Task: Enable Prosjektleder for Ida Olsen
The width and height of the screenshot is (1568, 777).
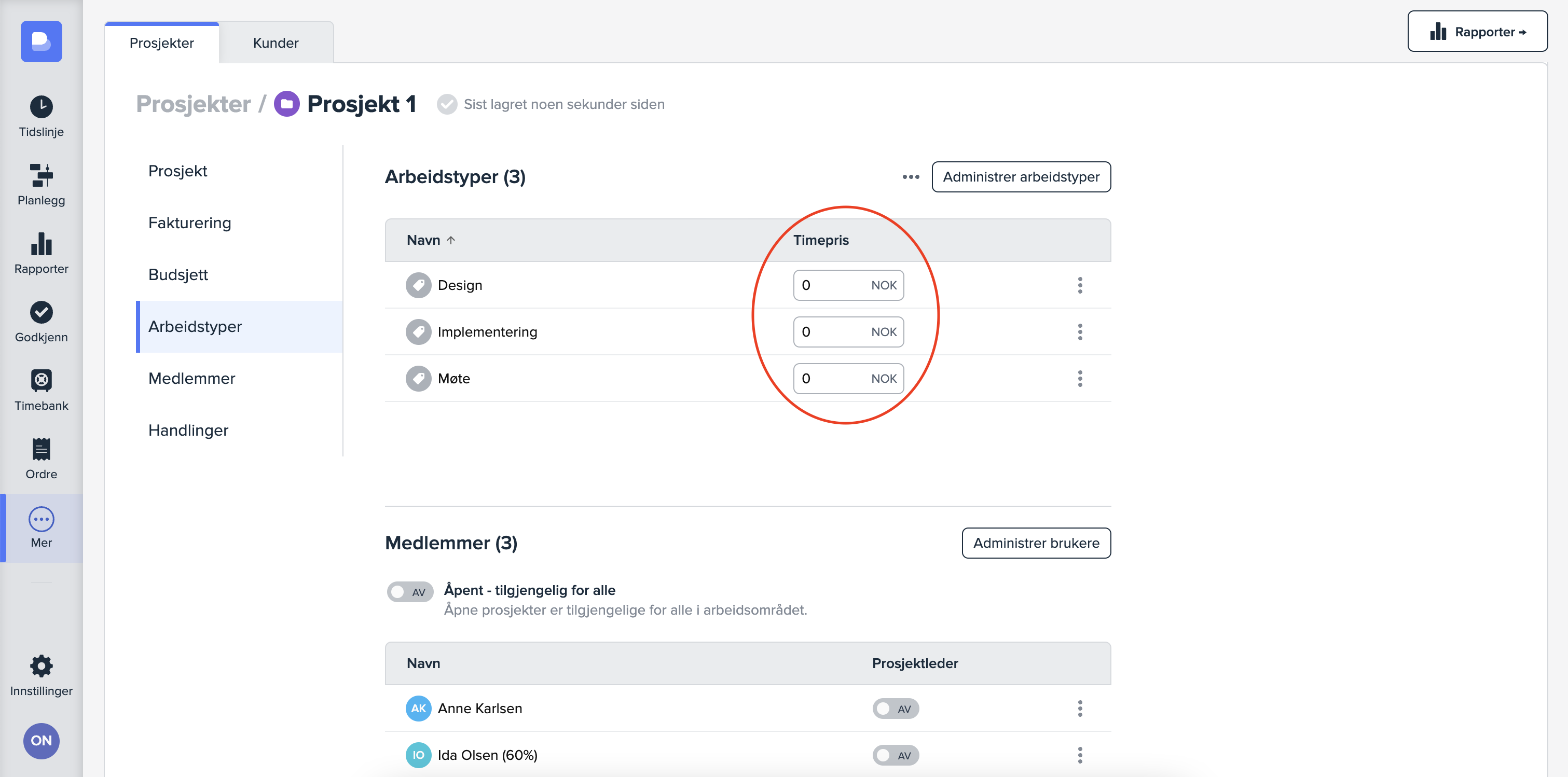Action: click(x=896, y=755)
